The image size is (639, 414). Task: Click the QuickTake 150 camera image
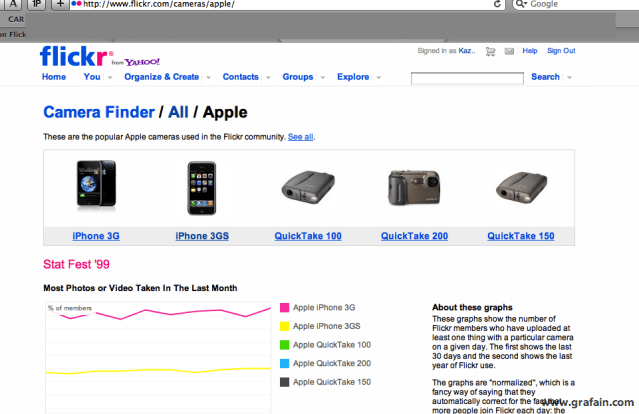point(521,187)
